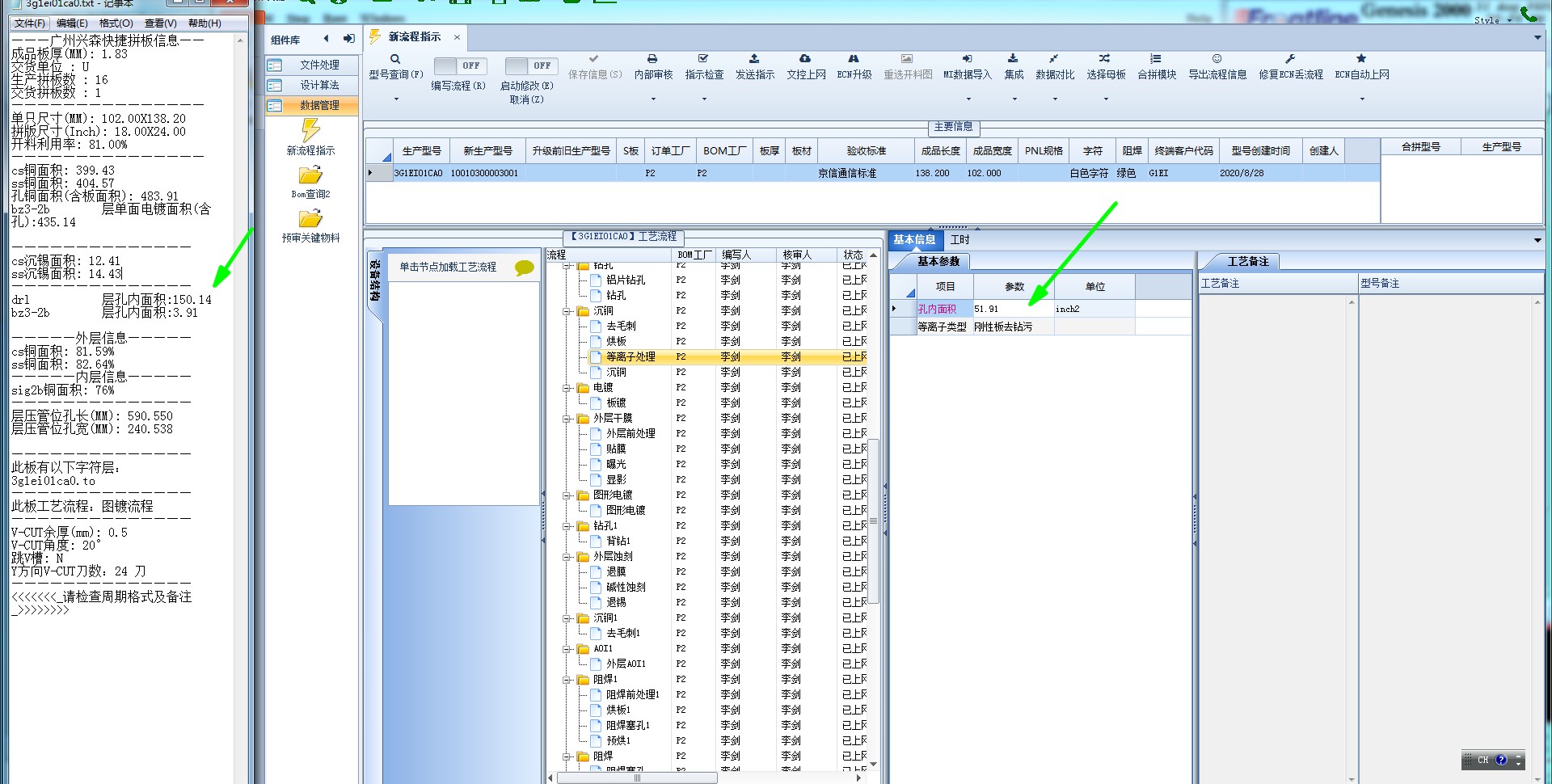Click the left arrow in 组件库 header

click(x=327, y=39)
